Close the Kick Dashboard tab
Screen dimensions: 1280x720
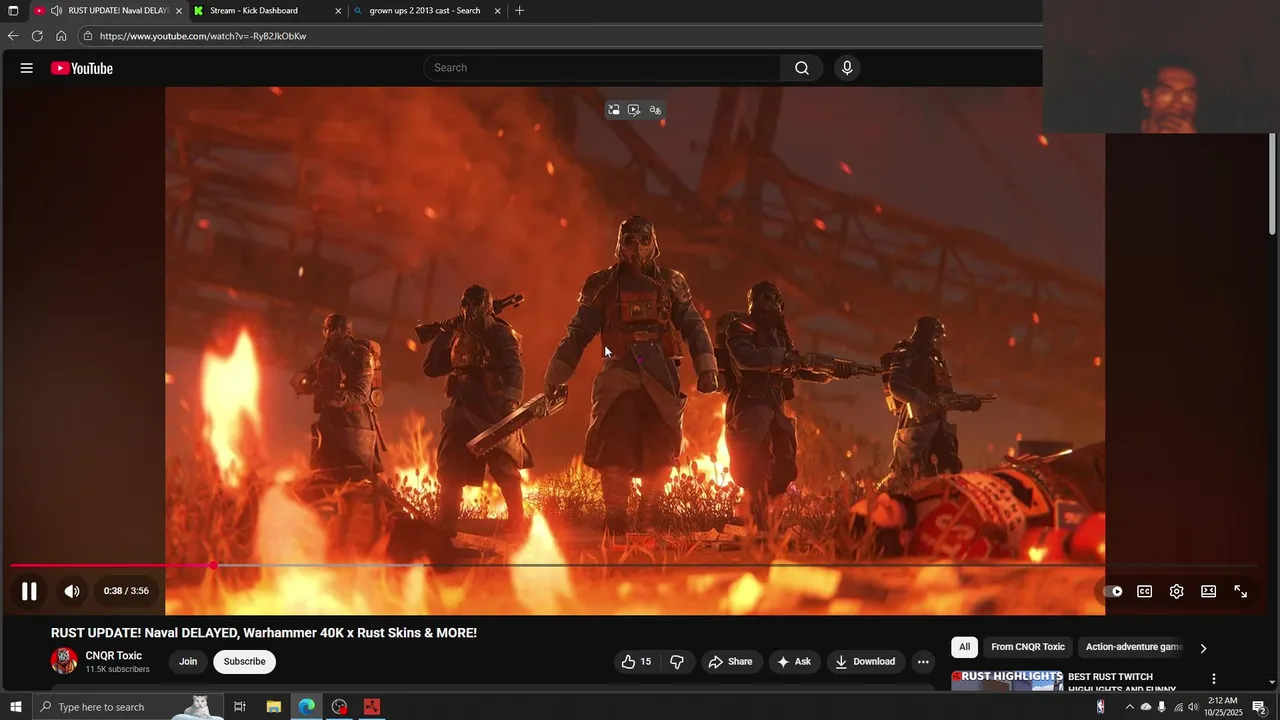coord(338,11)
